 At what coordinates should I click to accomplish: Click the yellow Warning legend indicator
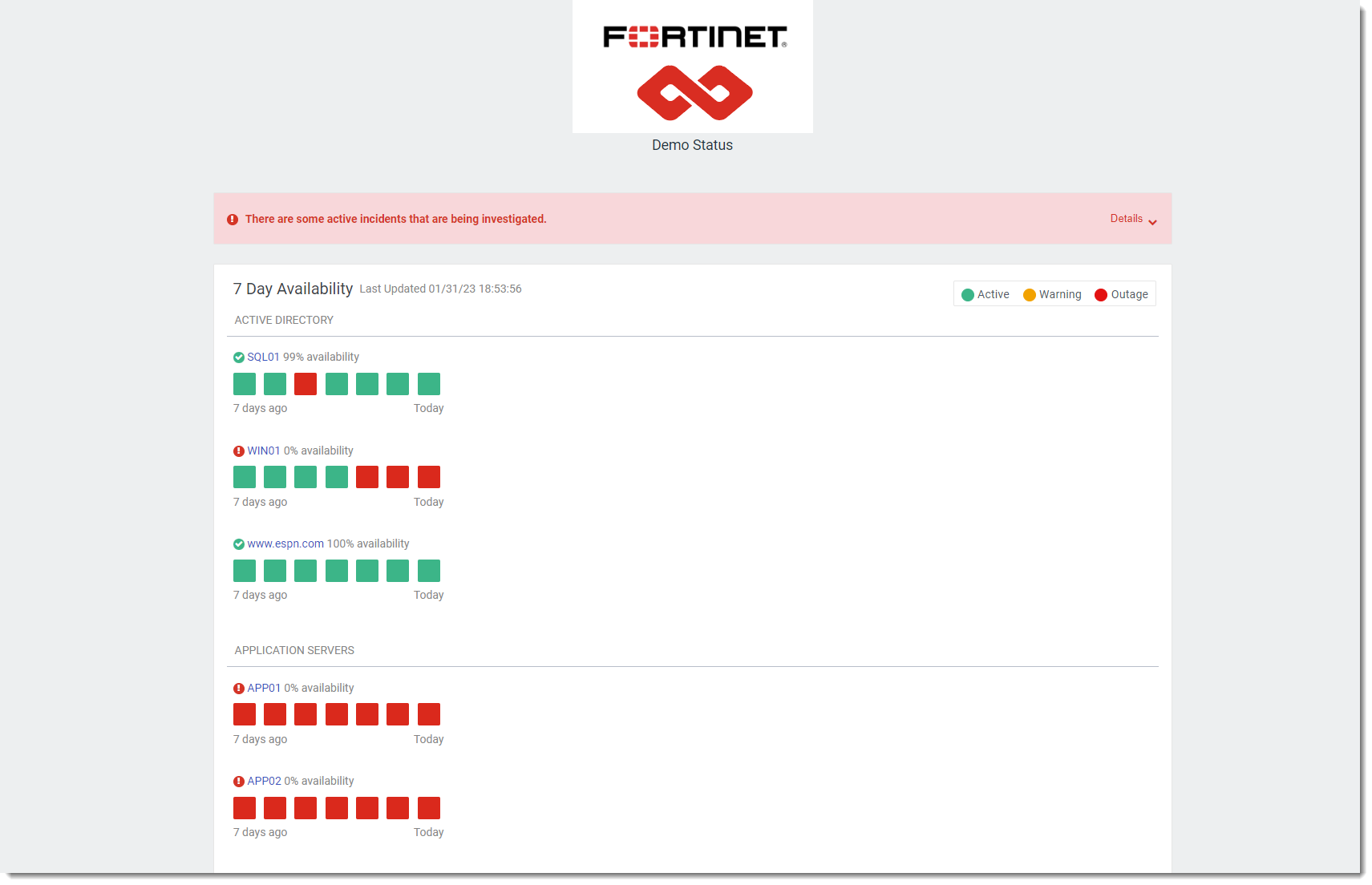(x=1030, y=294)
